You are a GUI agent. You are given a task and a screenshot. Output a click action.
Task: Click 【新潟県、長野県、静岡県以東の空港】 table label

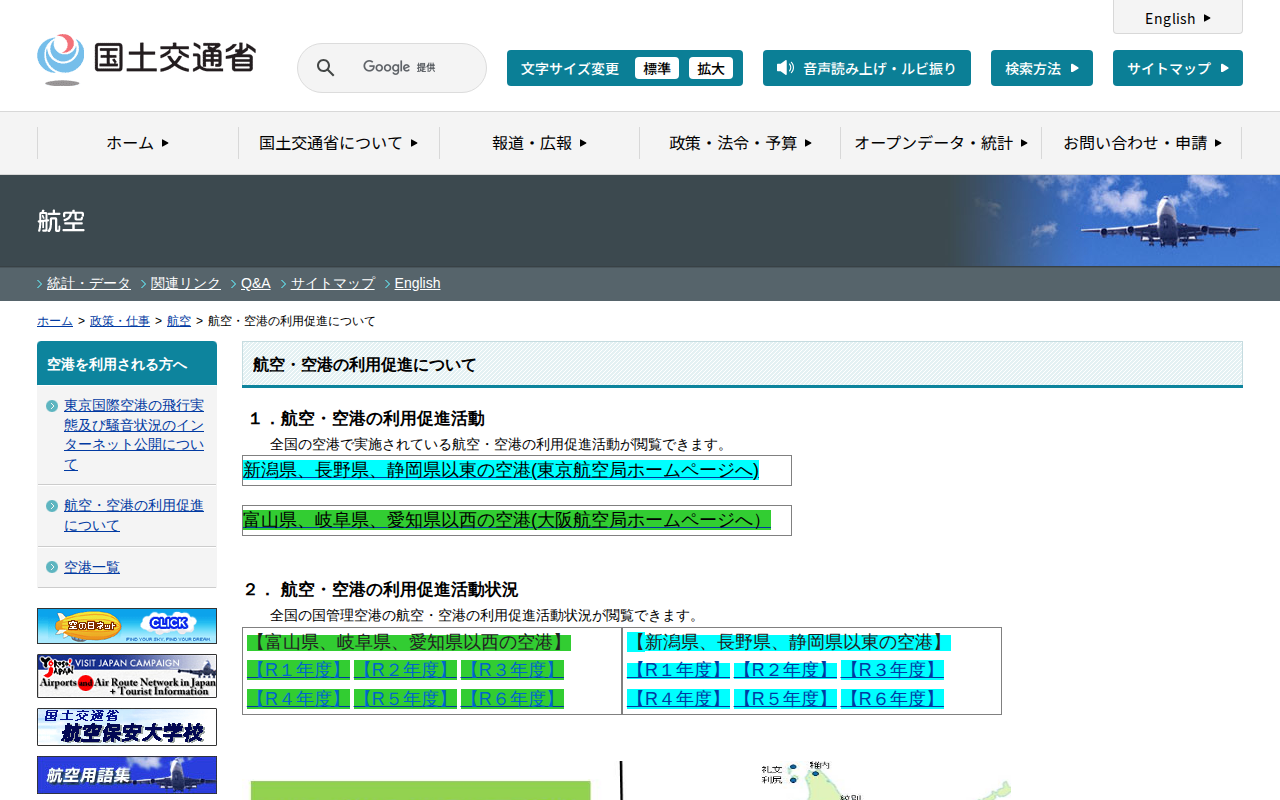pos(789,642)
